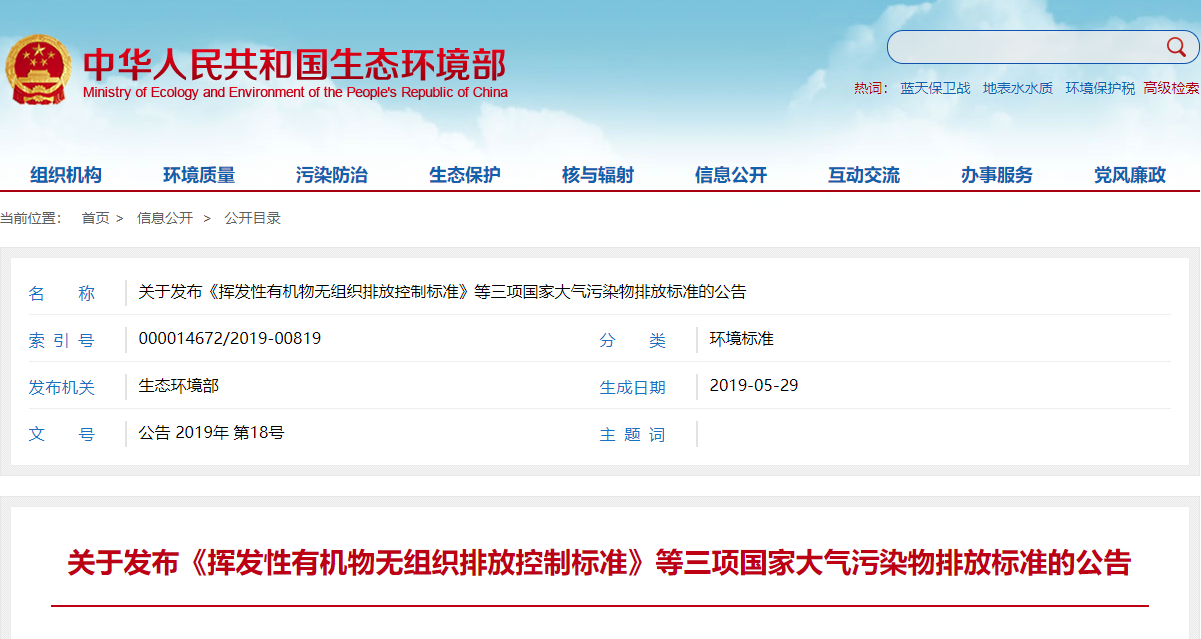Open the 污染防治 navigation section

[x=333, y=174]
